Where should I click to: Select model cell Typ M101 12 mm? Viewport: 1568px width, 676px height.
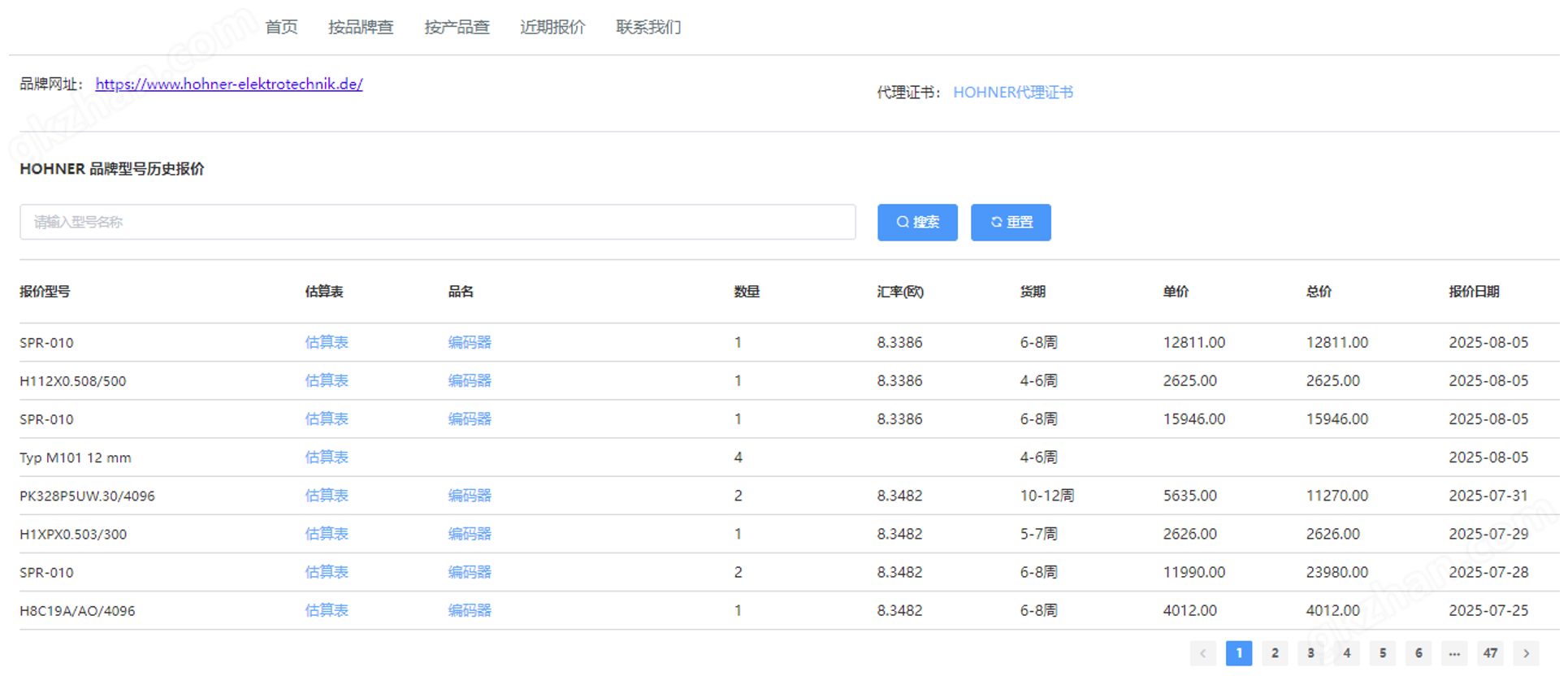[76, 457]
